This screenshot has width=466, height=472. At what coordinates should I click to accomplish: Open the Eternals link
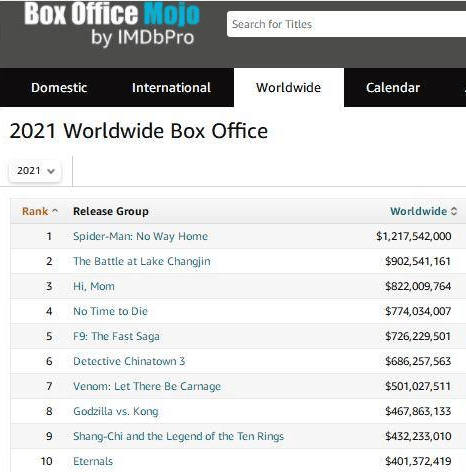pyautogui.click(x=93, y=461)
